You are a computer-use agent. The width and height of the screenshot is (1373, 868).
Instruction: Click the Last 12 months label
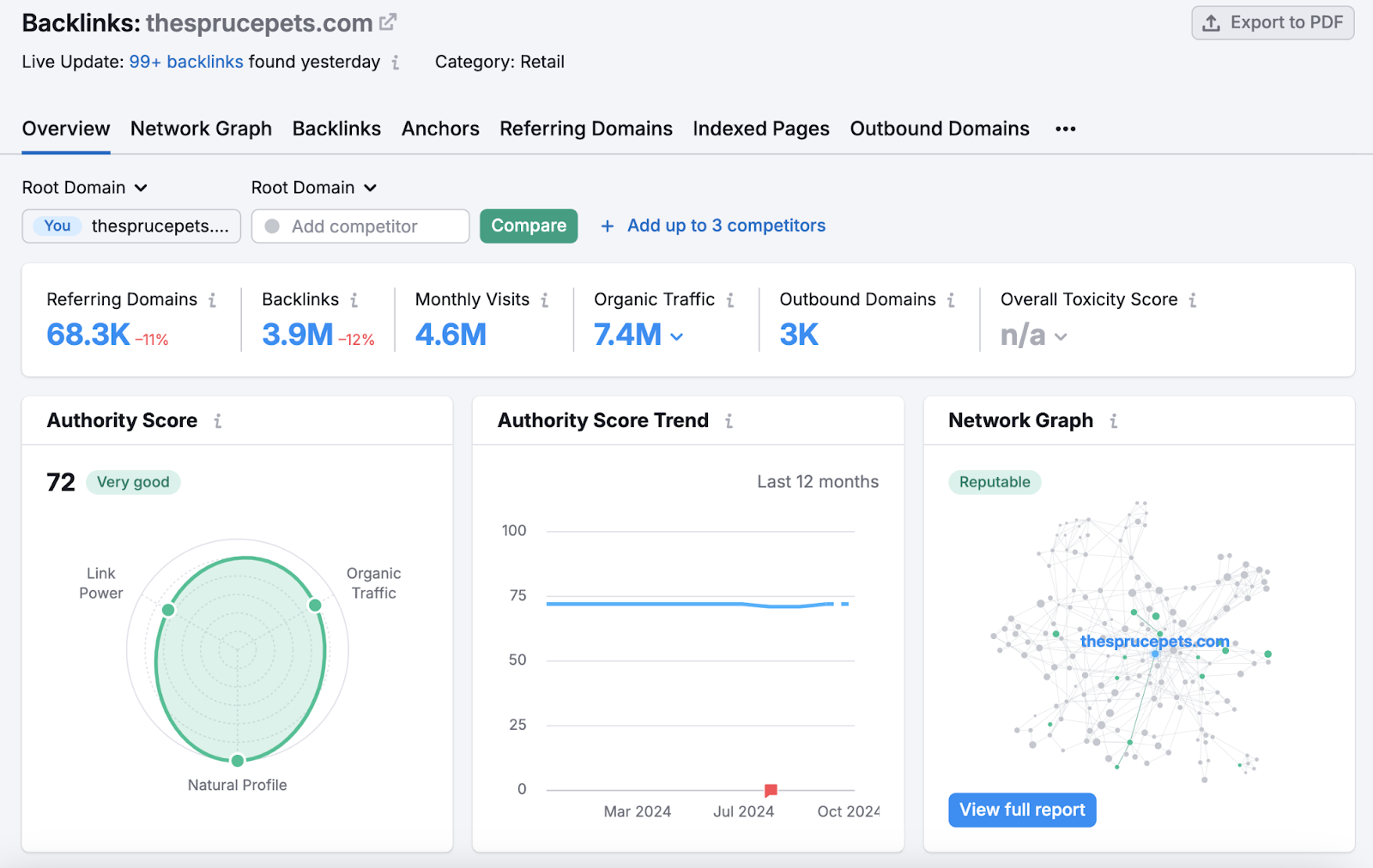tap(818, 482)
